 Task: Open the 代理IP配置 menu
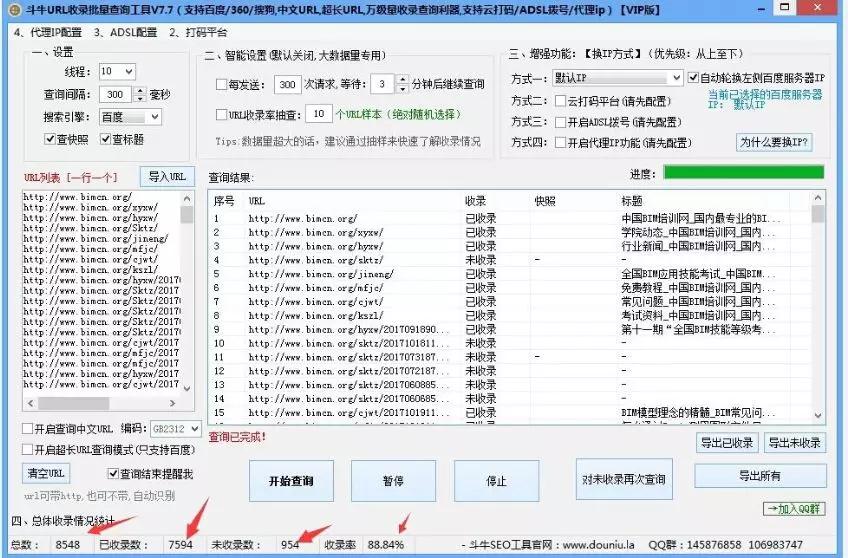tap(47, 32)
